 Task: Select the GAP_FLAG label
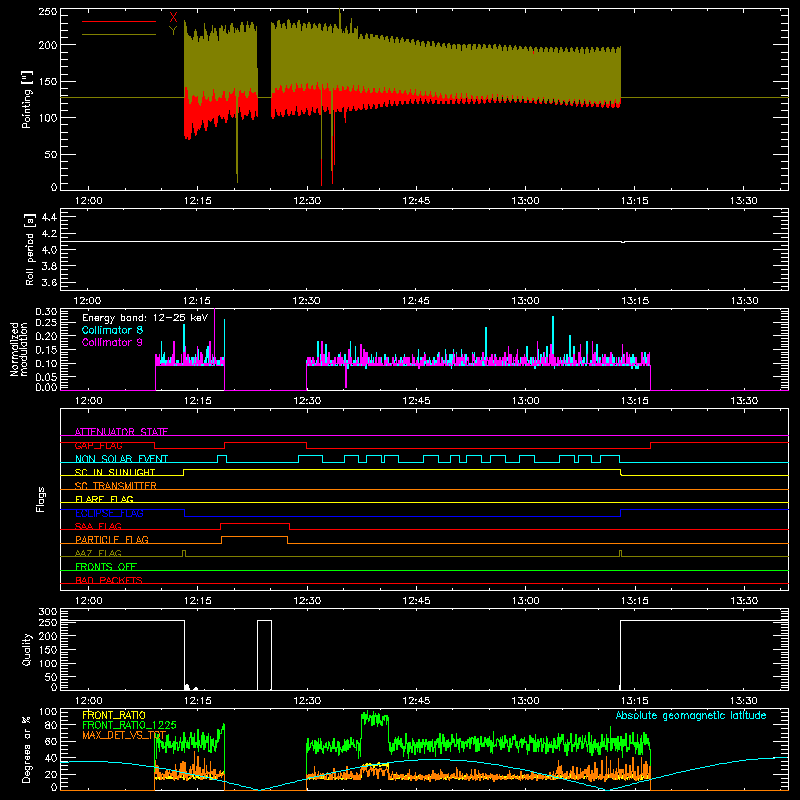(98, 445)
